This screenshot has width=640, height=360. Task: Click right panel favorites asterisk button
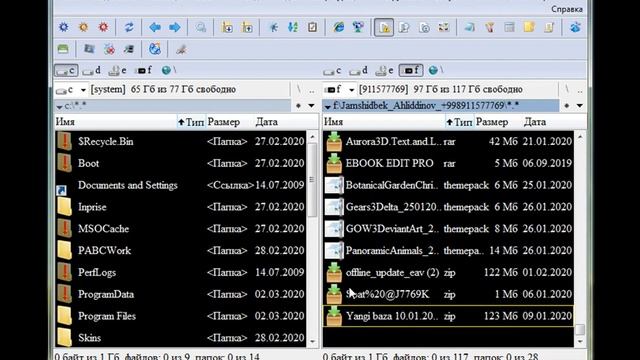coord(567,106)
